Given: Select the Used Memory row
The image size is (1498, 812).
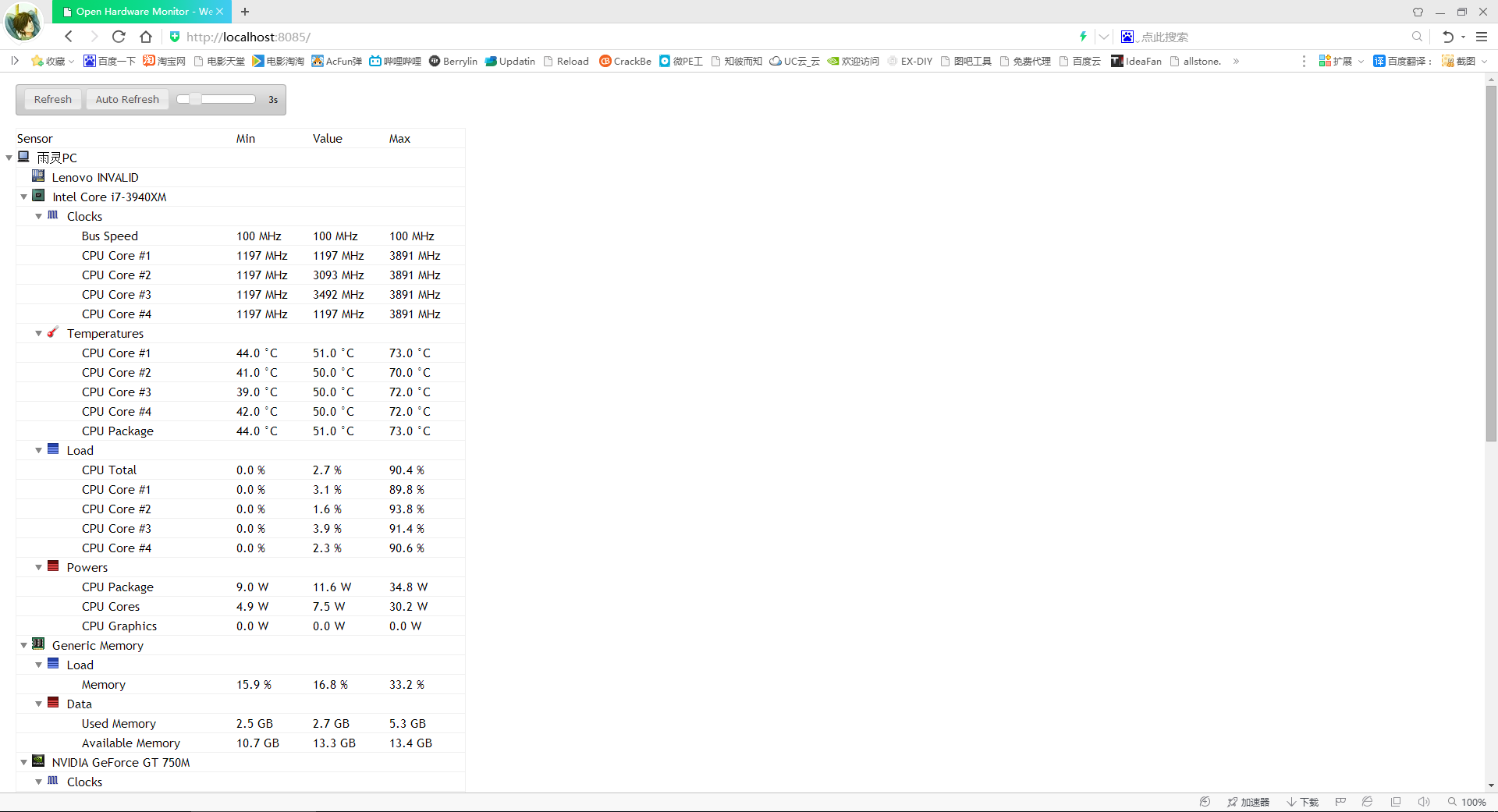Looking at the screenshot, I should pos(240,723).
